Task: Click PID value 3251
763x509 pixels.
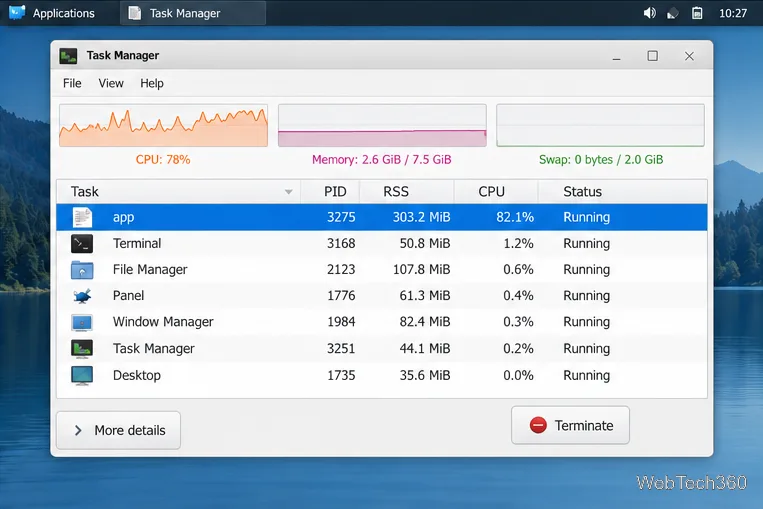Action: point(341,348)
